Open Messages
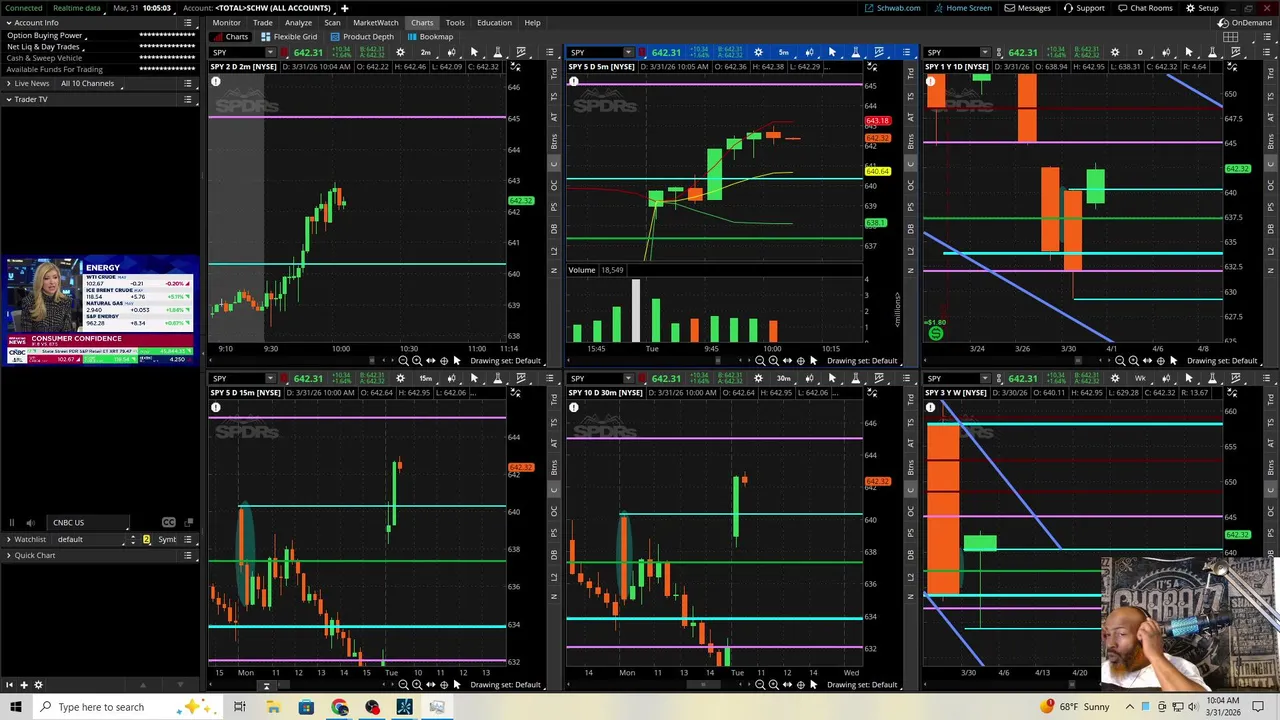This screenshot has width=1280, height=720. [1028, 8]
